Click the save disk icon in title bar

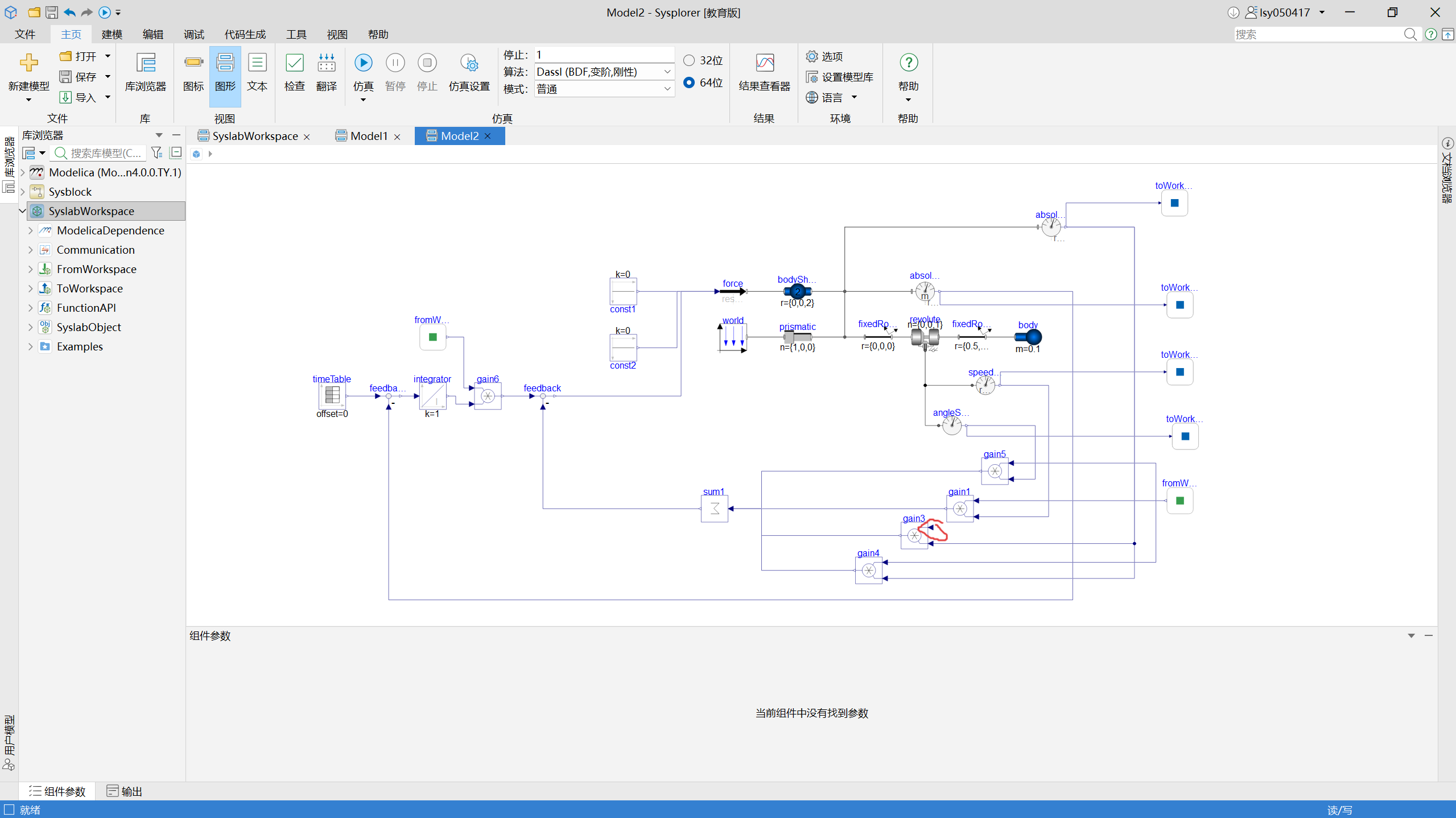click(x=52, y=12)
